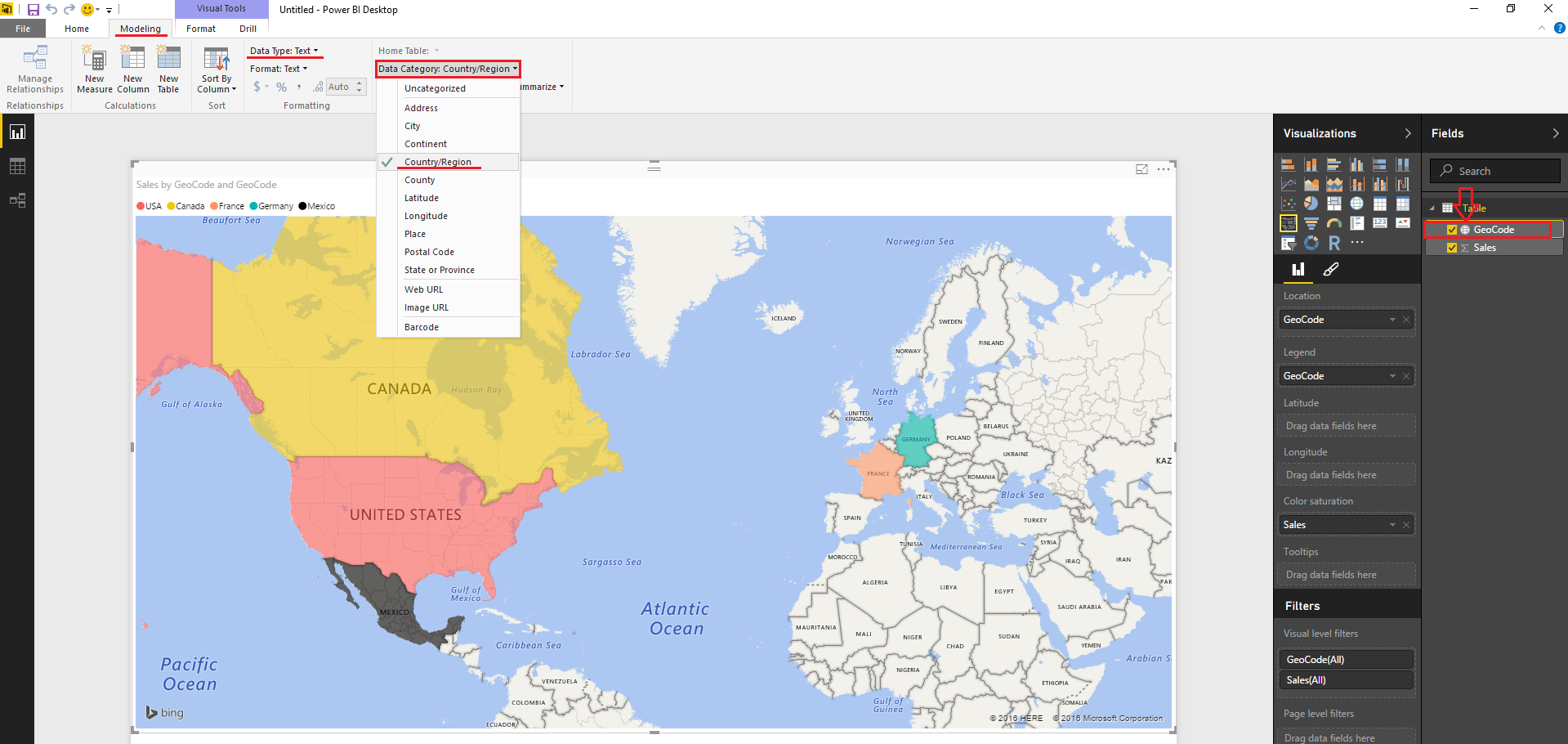Pick the Gauge visualization
The width and height of the screenshot is (1568, 744).
click(1334, 223)
